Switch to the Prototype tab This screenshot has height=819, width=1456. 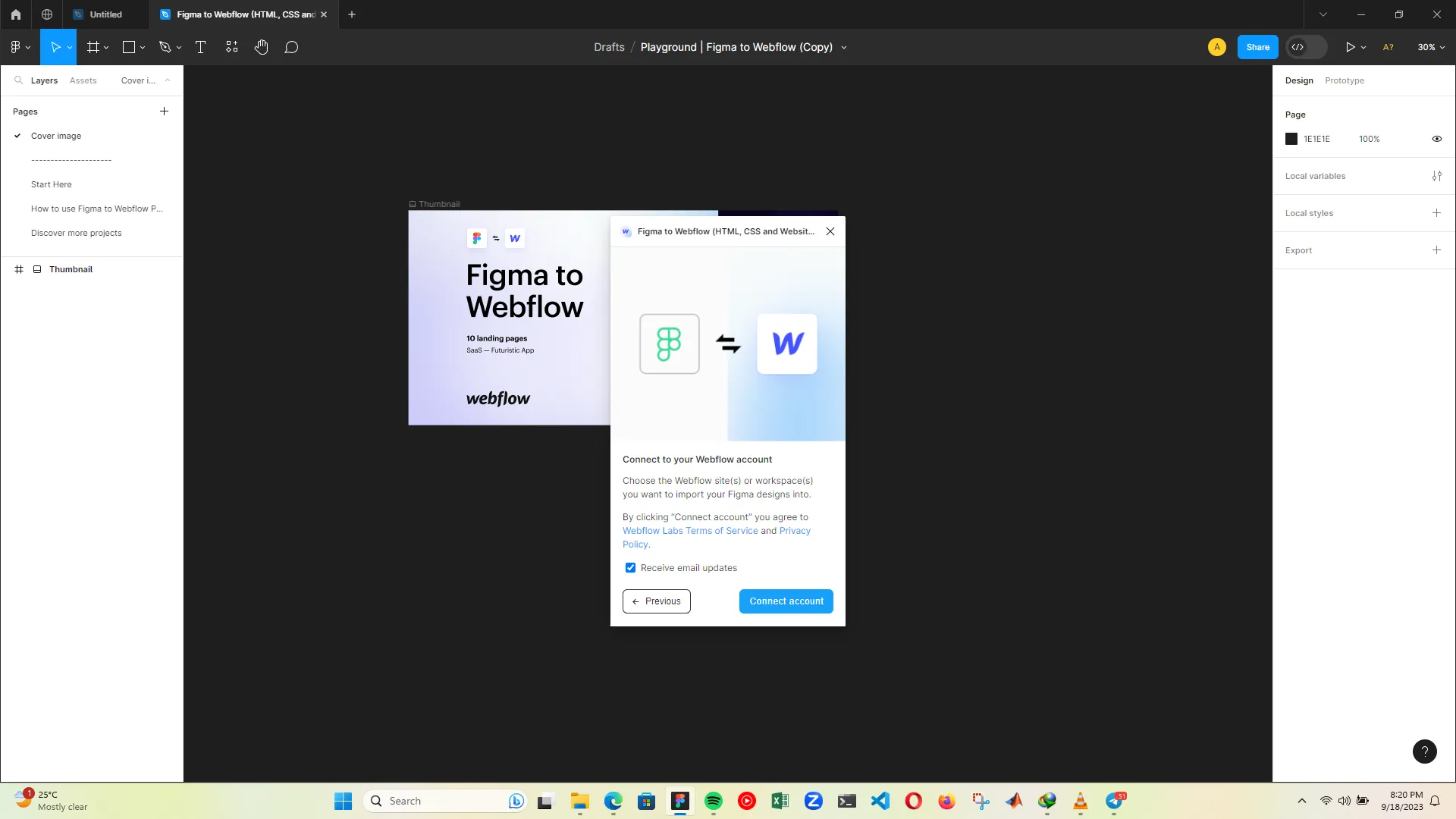click(x=1344, y=80)
